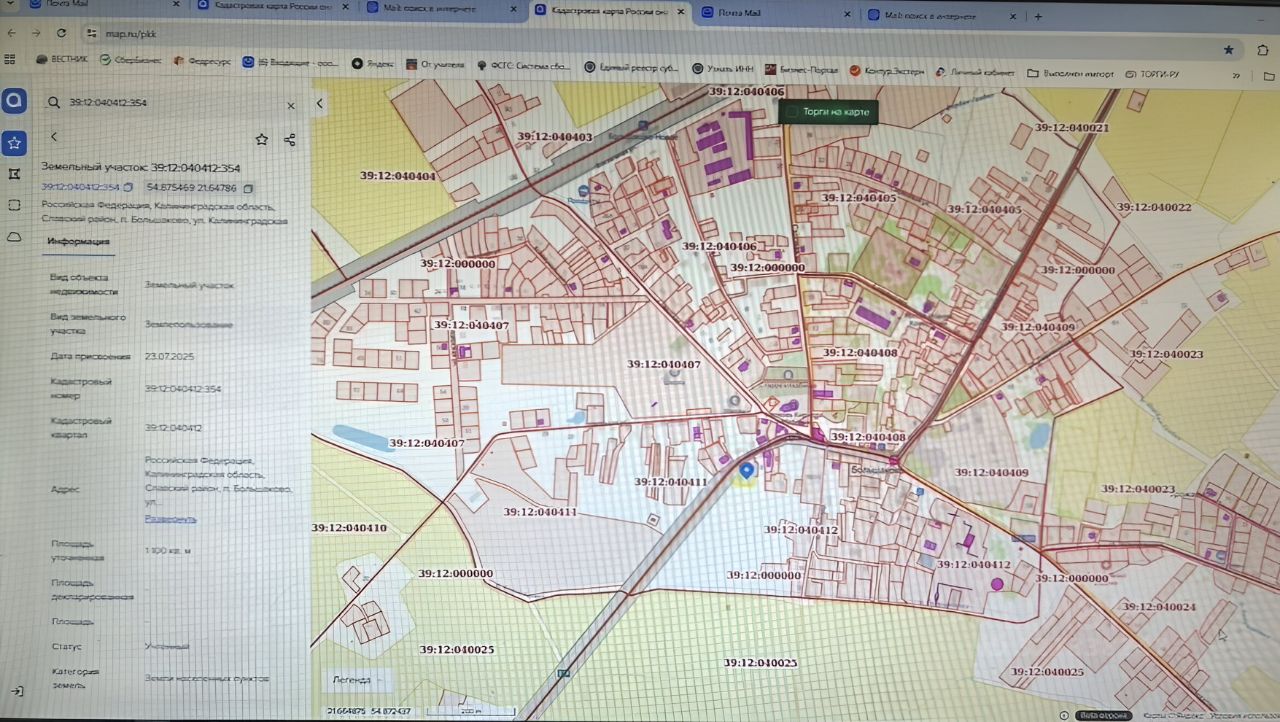Click the blue 39:12:040412:354 cadastral link
1280x722 pixels.
[80, 187]
